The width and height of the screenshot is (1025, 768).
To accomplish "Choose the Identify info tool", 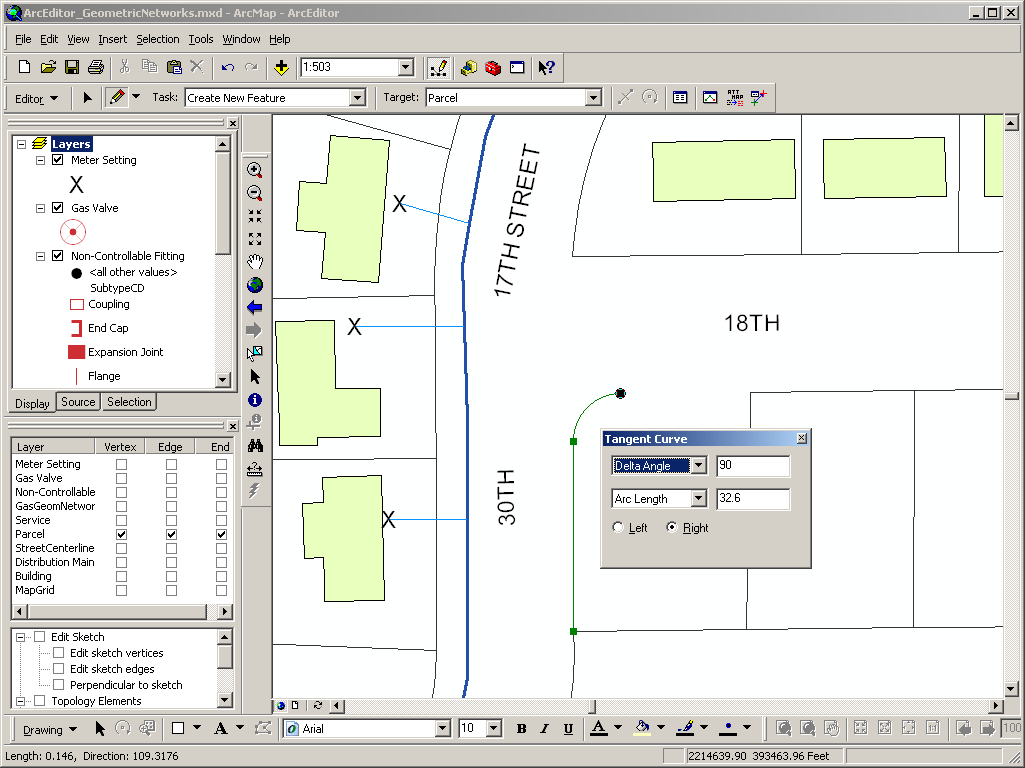I will pyautogui.click(x=255, y=400).
